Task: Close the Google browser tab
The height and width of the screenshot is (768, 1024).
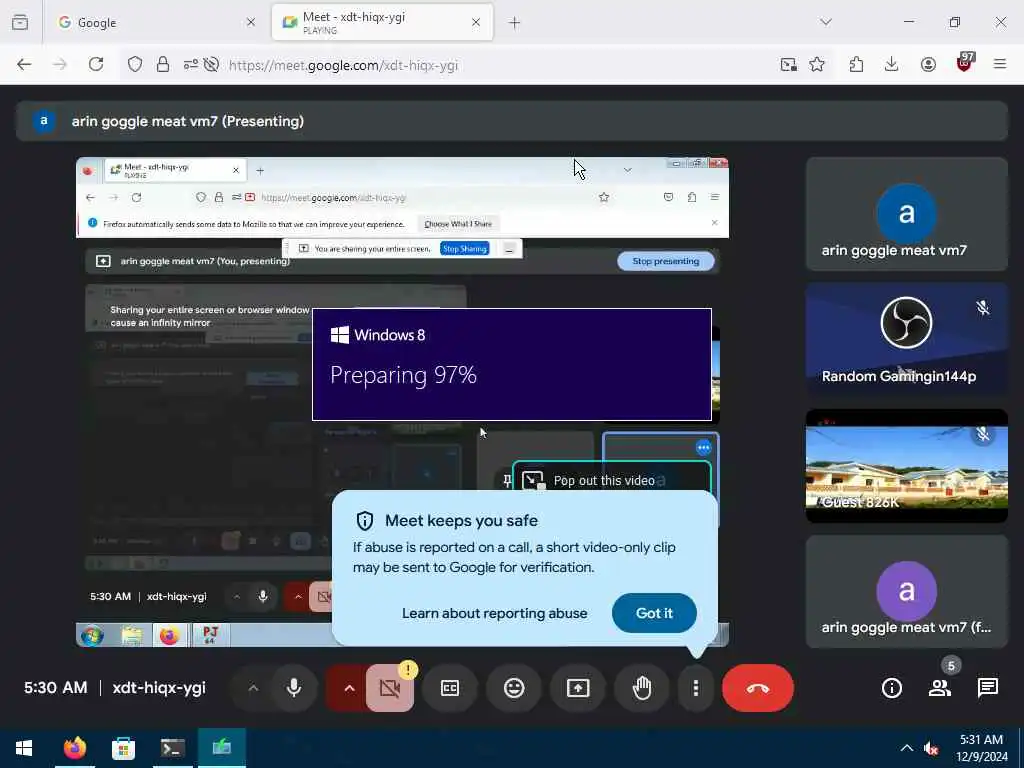Action: tap(251, 22)
